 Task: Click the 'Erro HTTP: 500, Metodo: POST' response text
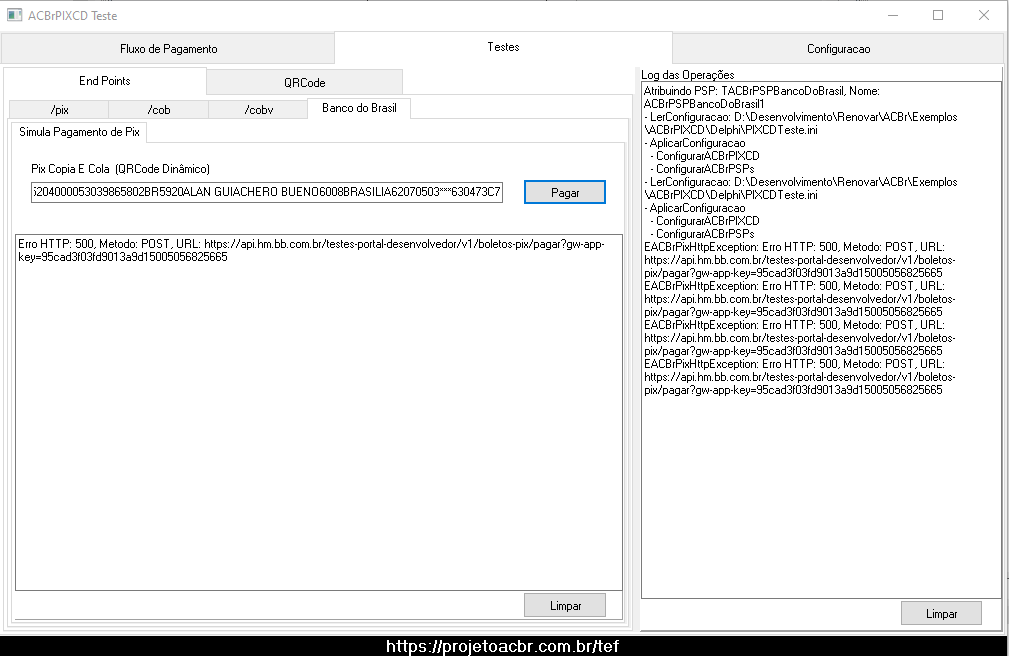pyautogui.click(x=311, y=250)
